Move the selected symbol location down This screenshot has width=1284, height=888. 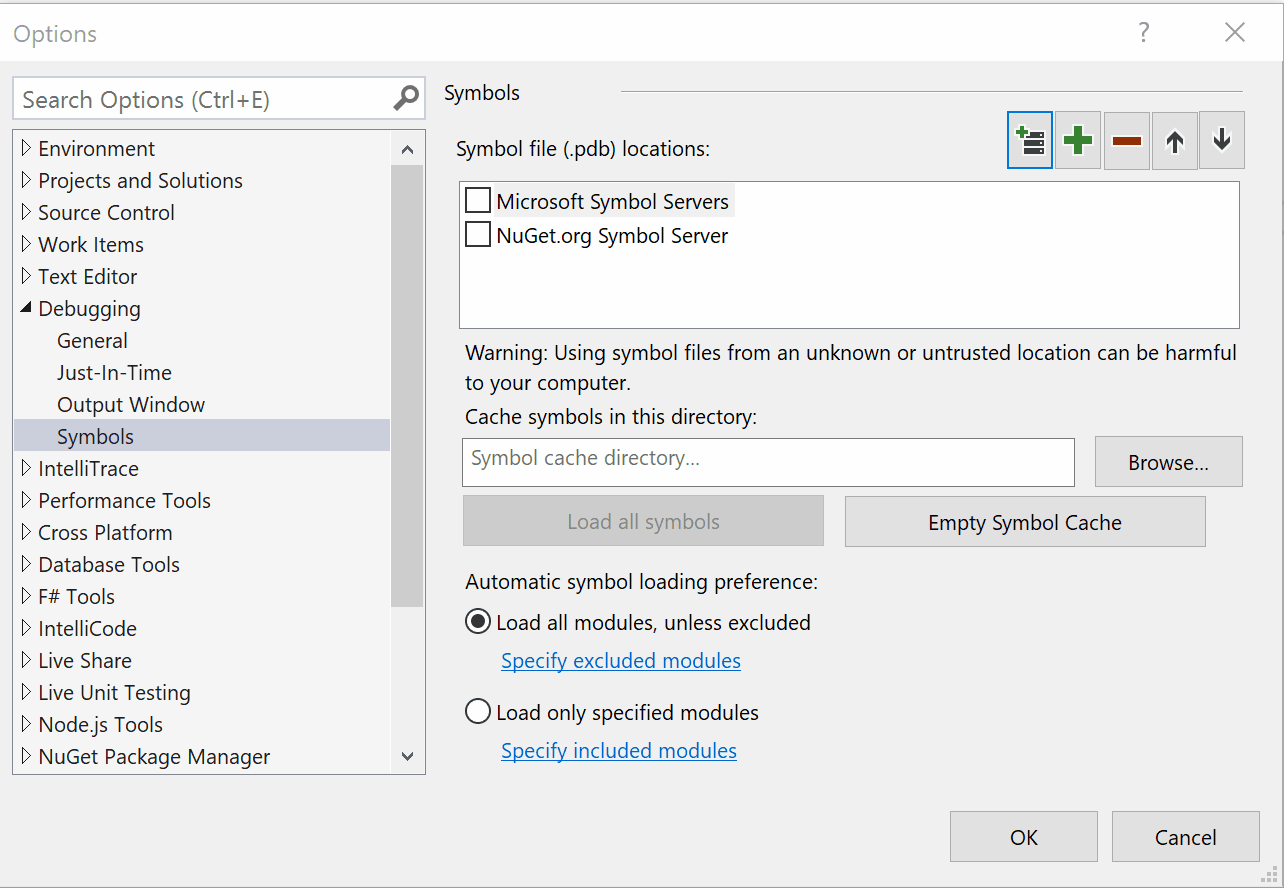click(1221, 140)
